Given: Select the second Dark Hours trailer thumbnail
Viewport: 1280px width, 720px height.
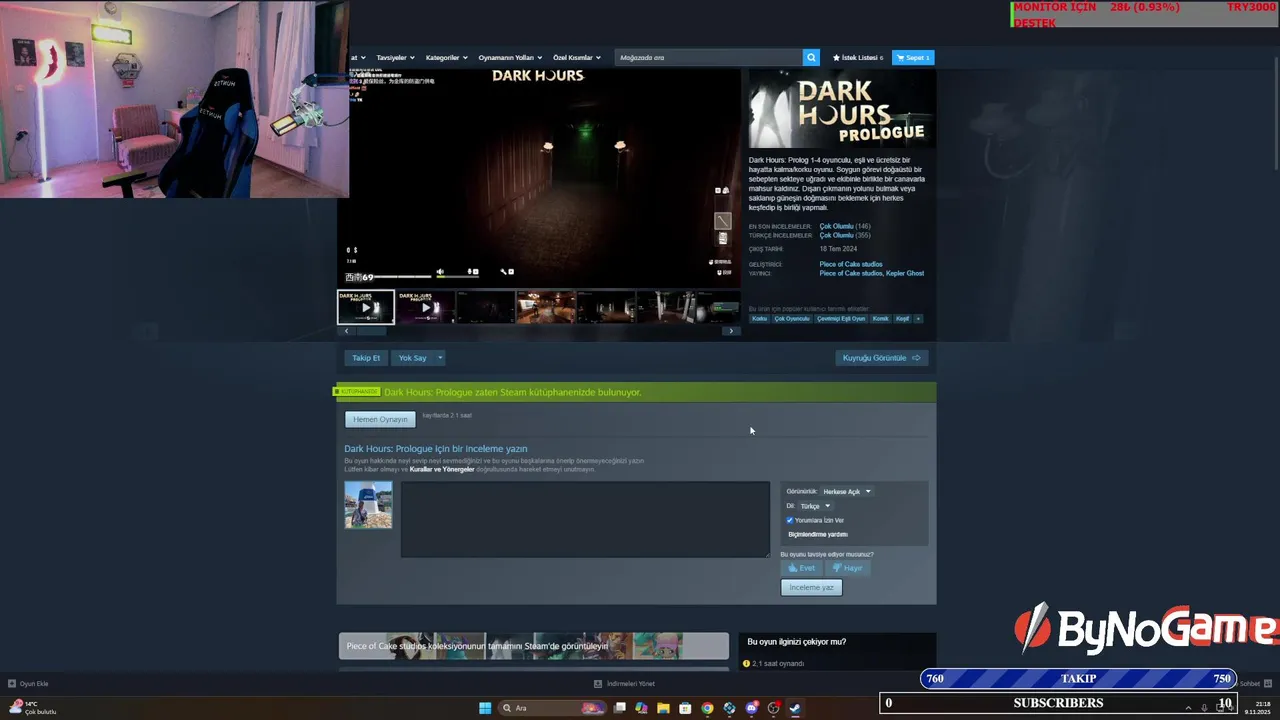Looking at the screenshot, I should 425,307.
